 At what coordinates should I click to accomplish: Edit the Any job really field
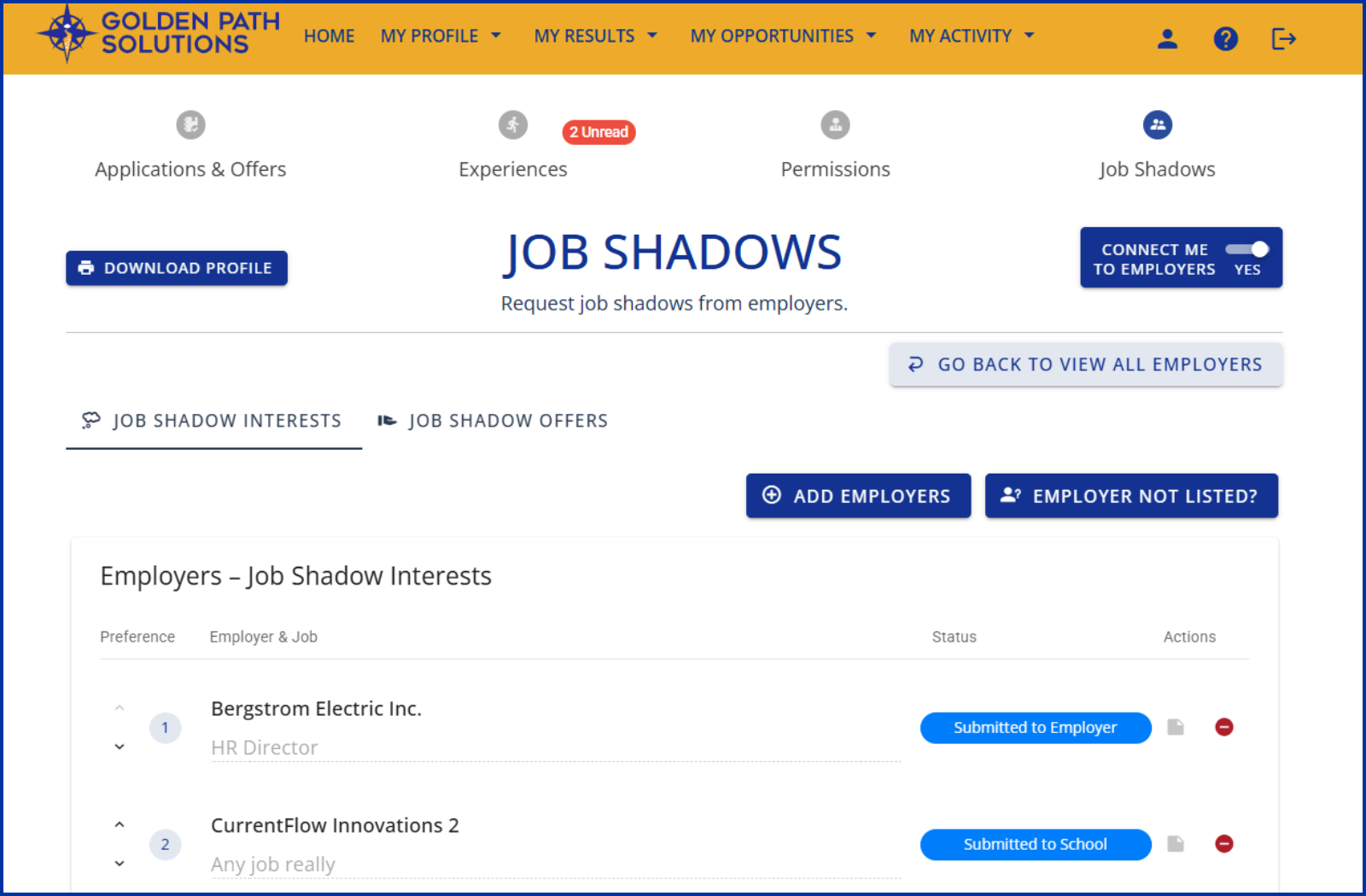pos(556,864)
